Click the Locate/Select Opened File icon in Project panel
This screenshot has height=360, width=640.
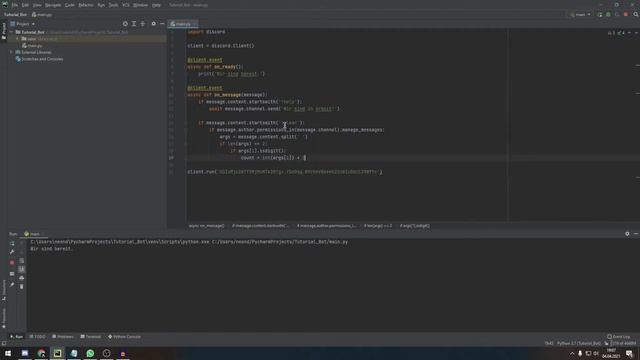(x=125, y=24)
